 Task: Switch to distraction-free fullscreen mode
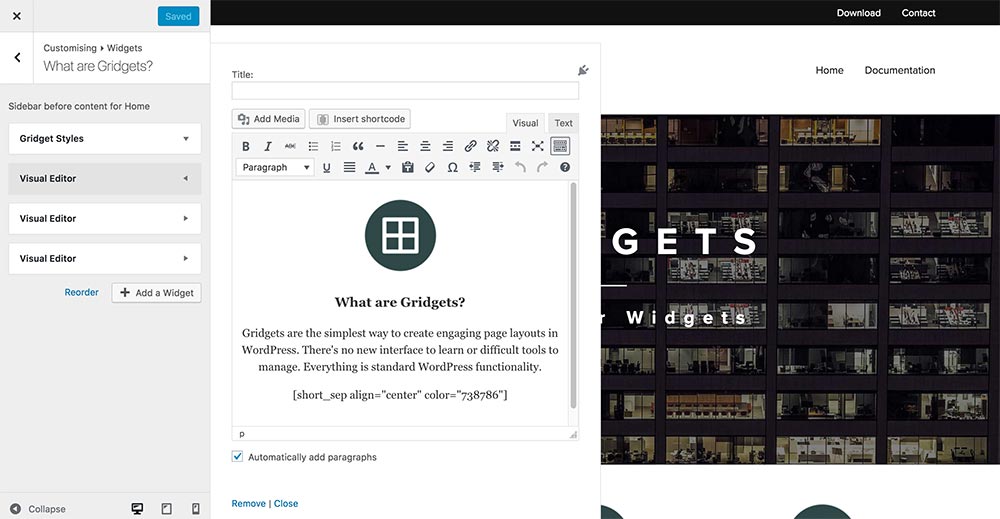(x=538, y=146)
